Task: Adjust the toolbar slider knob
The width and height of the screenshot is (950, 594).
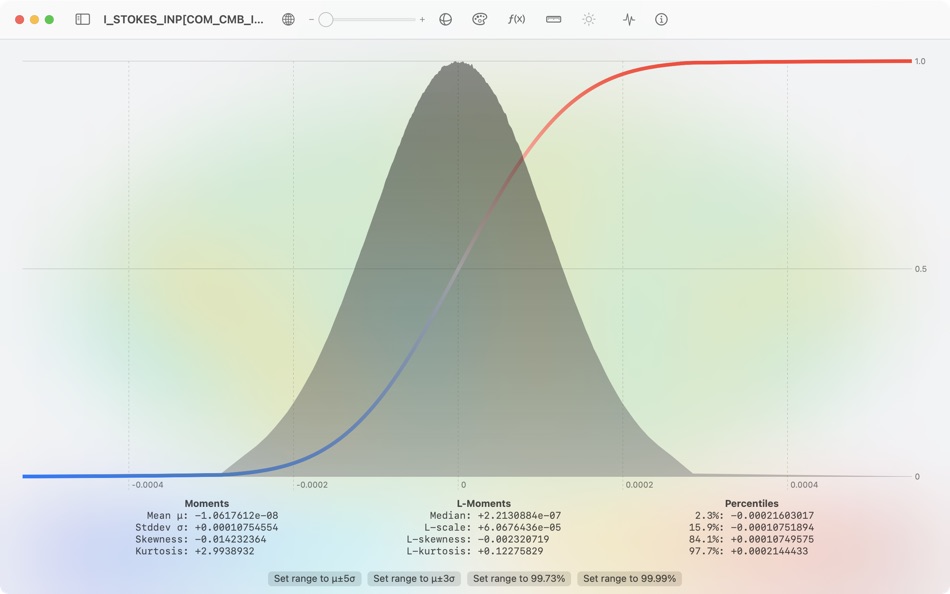Action: pos(326,19)
